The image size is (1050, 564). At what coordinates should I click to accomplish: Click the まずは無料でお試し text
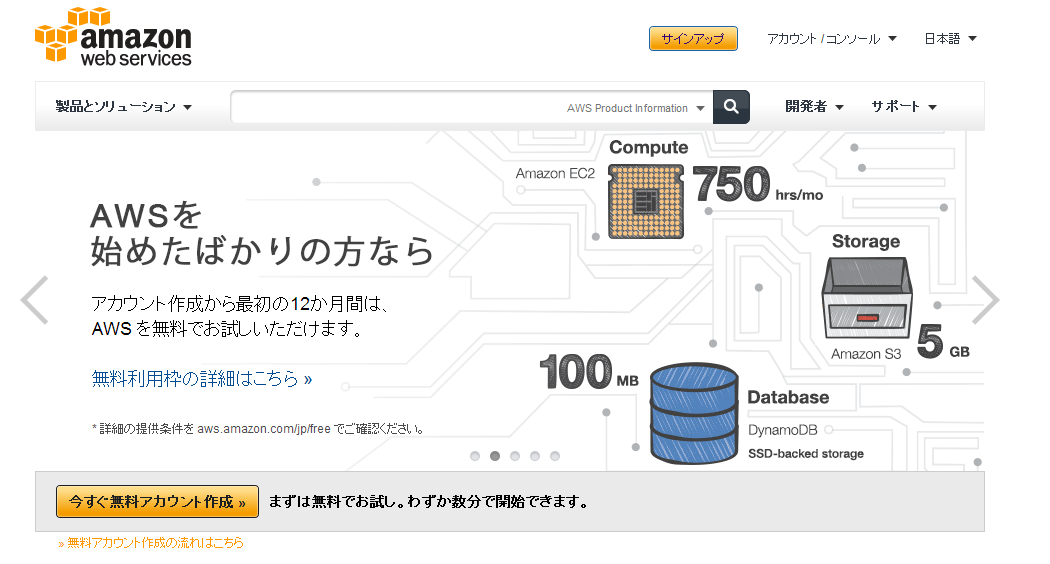(429, 502)
